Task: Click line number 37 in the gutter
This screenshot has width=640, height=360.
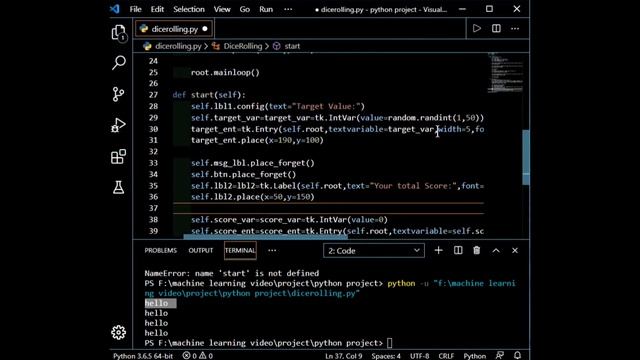Action: coord(153,208)
